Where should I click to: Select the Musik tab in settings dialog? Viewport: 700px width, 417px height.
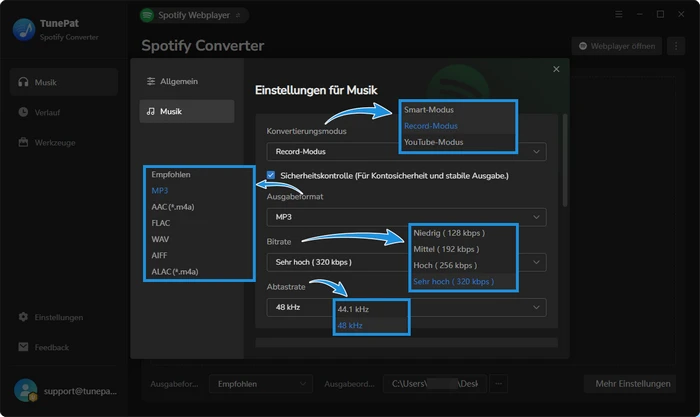click(187, 111)
